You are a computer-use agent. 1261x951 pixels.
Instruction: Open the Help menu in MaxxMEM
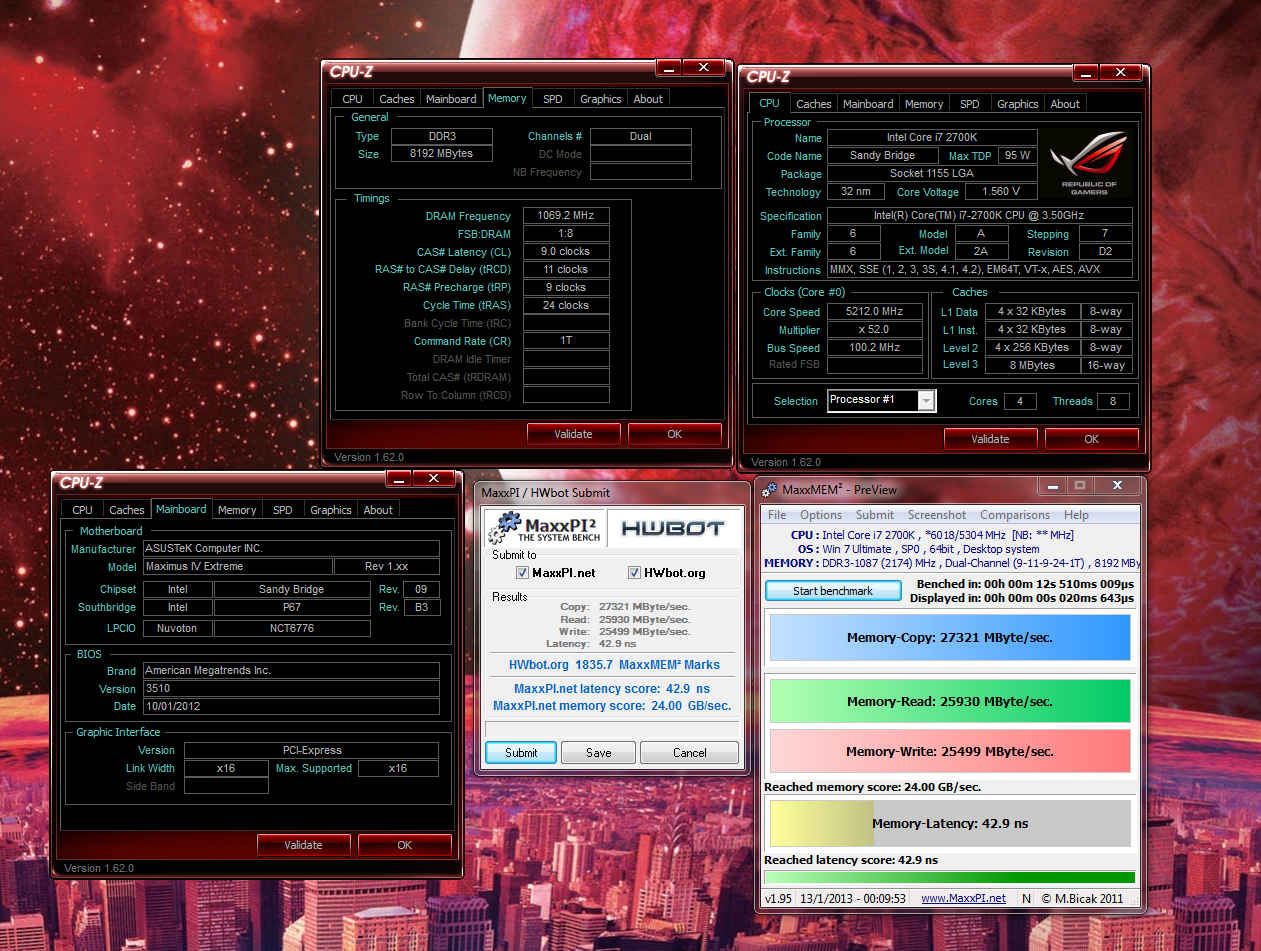[x=1077, y=515]
